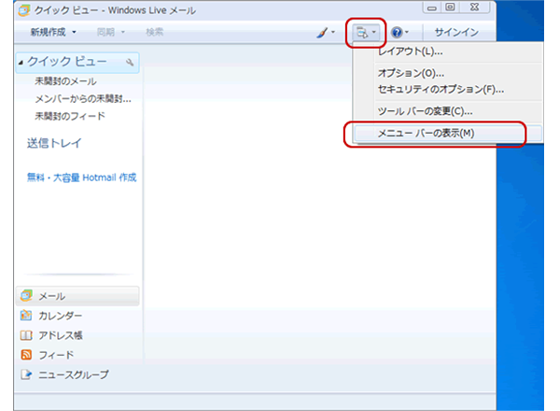The height and width of the screenshot is (411, 560).
Task: Click the 検索 toolbar button
Action: 154,32
